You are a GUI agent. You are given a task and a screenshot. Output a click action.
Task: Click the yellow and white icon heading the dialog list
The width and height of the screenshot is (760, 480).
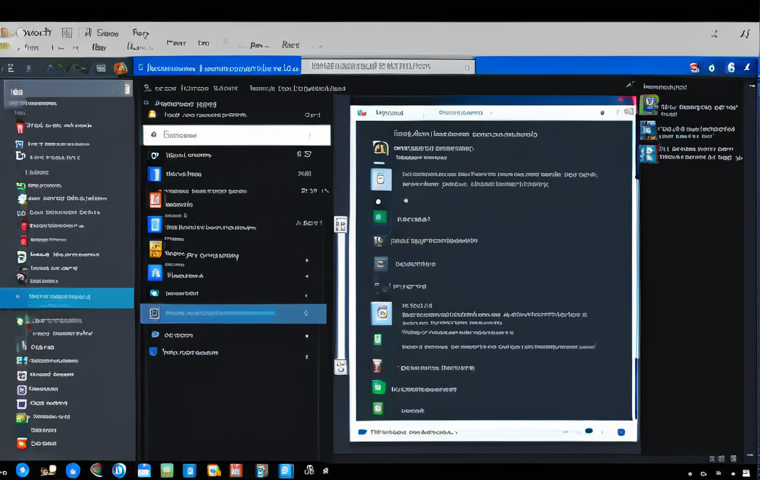380,147
